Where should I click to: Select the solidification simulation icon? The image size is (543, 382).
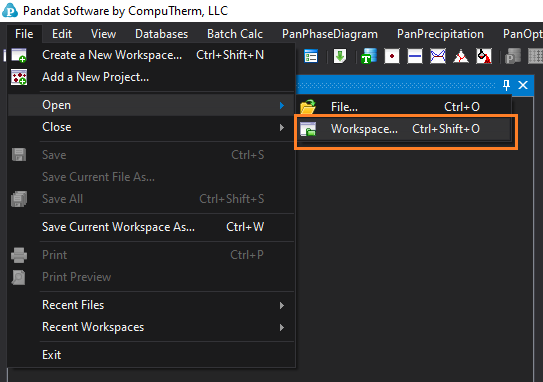click(x=484, y=56)
